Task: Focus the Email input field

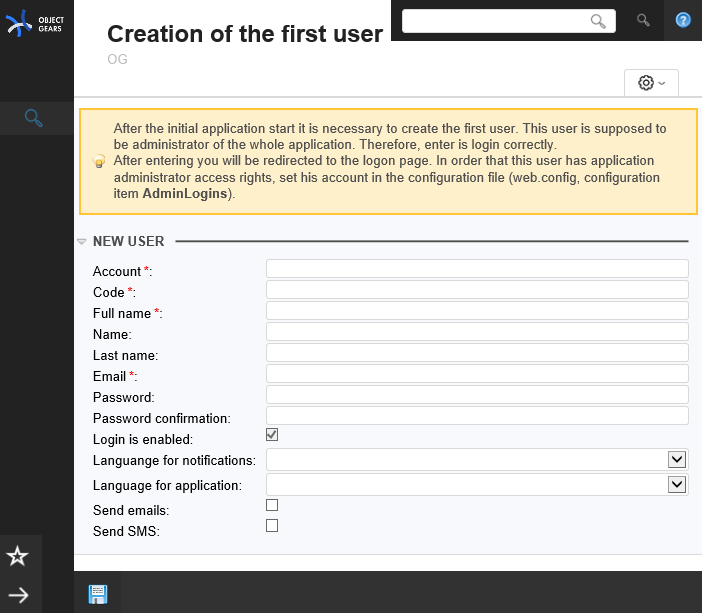Action: [x=477, y=373]
